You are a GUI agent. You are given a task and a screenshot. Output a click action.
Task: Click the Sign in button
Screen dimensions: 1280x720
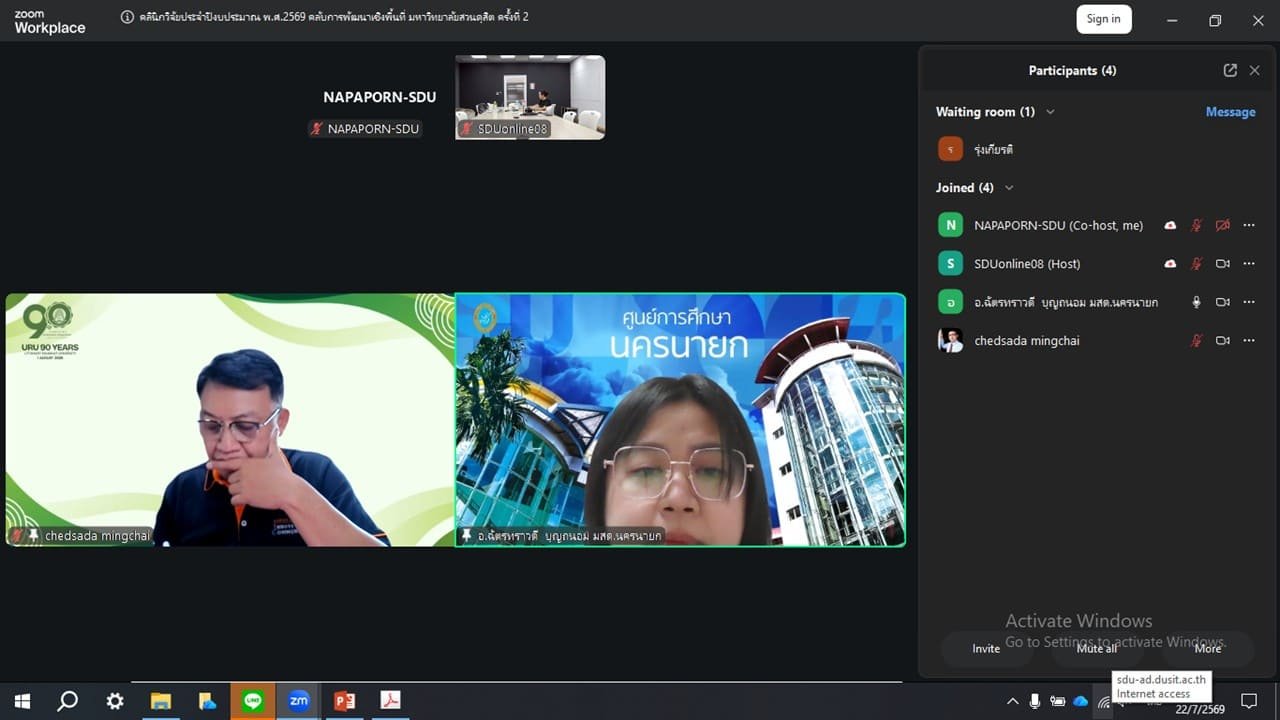pyautogui.click(x=1104, y=19)
